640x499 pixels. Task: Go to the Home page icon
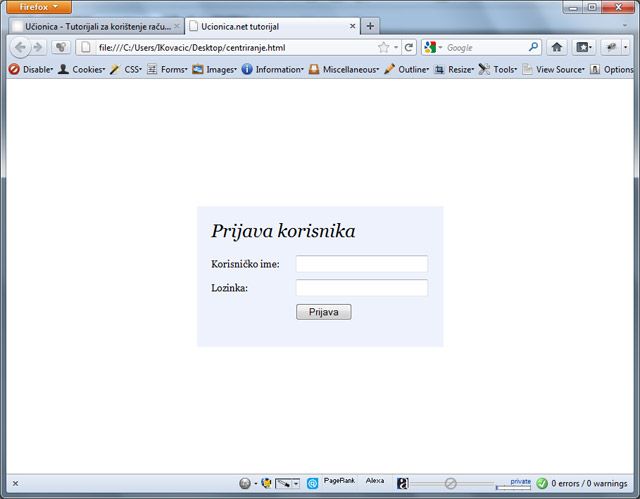coord(557,47)
